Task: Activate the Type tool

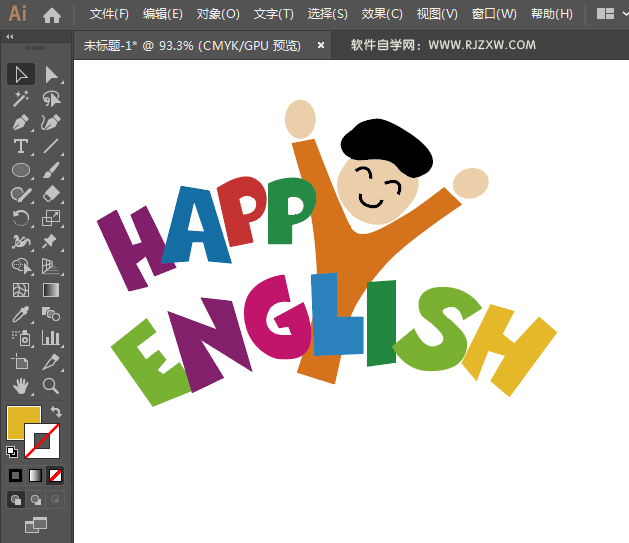Action: pos(20,147)
